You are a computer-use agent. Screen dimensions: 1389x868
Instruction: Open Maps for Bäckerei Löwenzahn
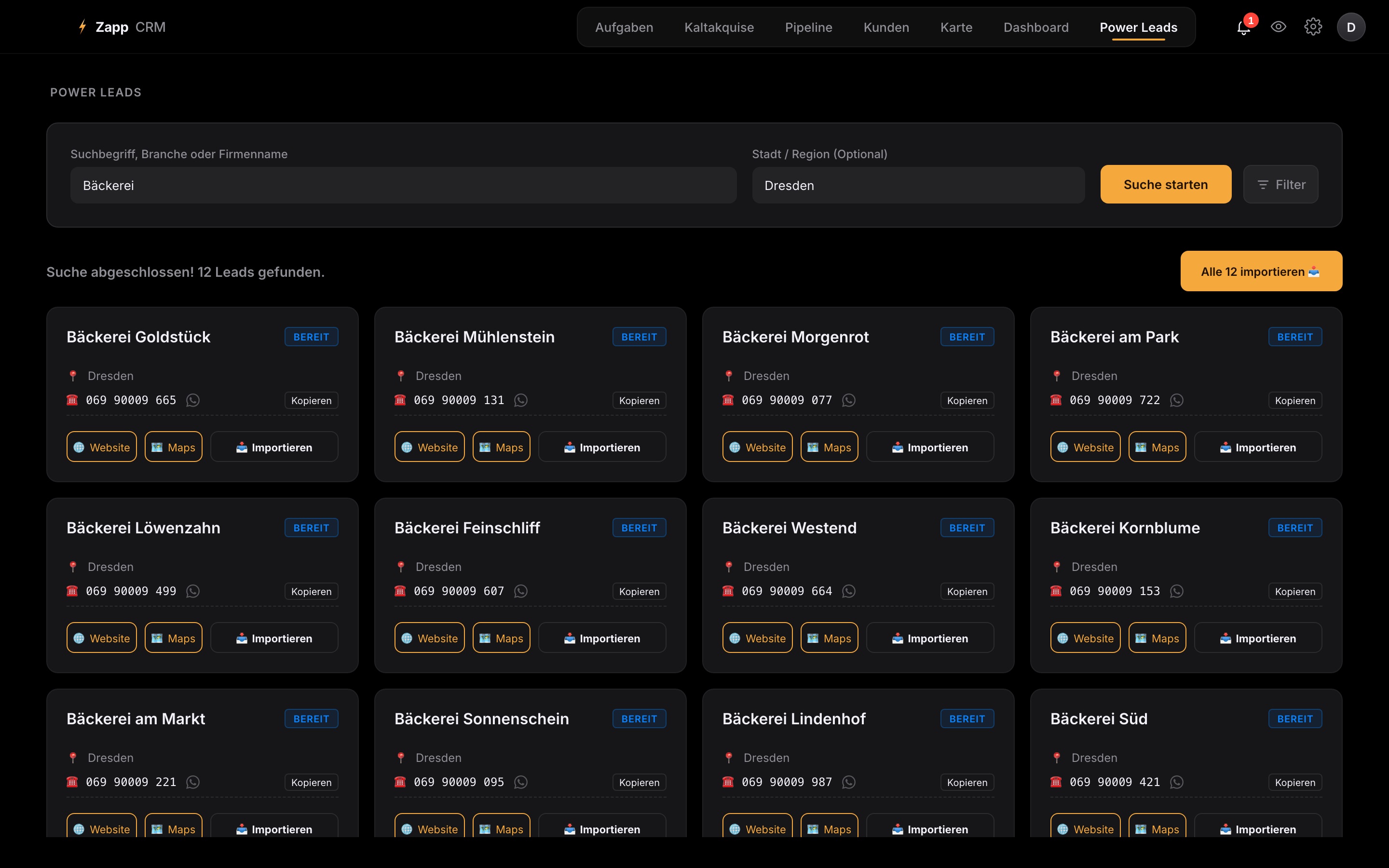click(x=173, y=638)
